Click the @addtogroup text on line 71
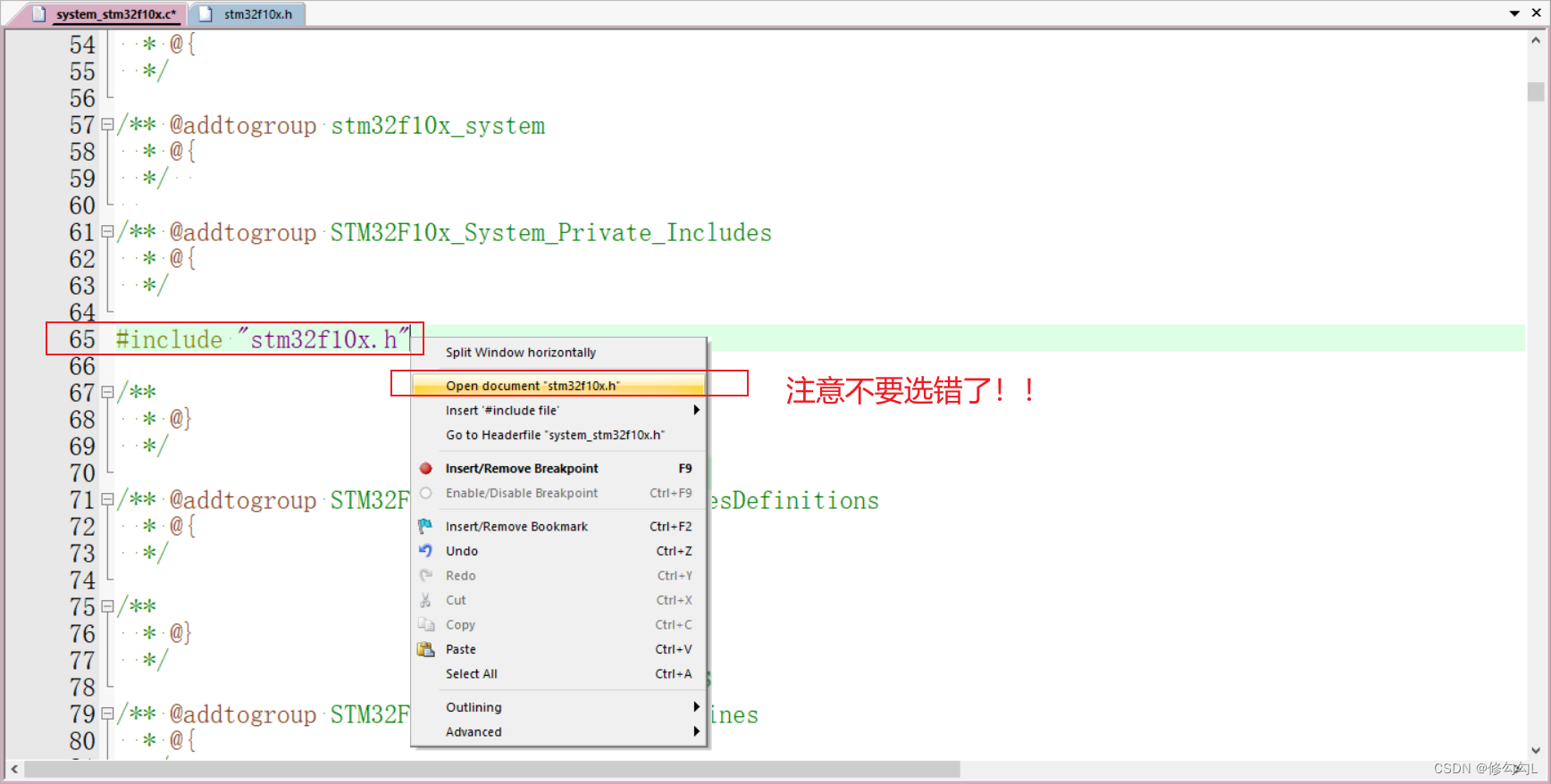 (243, 501)
